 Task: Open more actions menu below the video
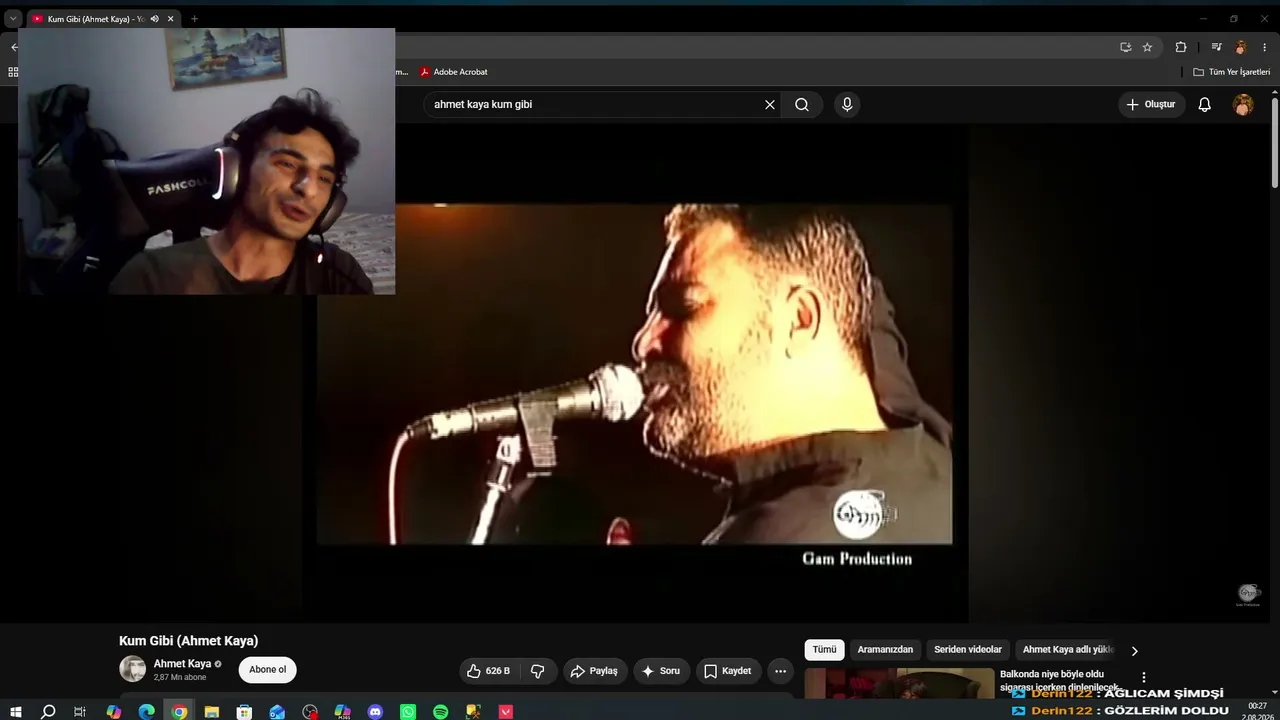(x=780, y=671)
